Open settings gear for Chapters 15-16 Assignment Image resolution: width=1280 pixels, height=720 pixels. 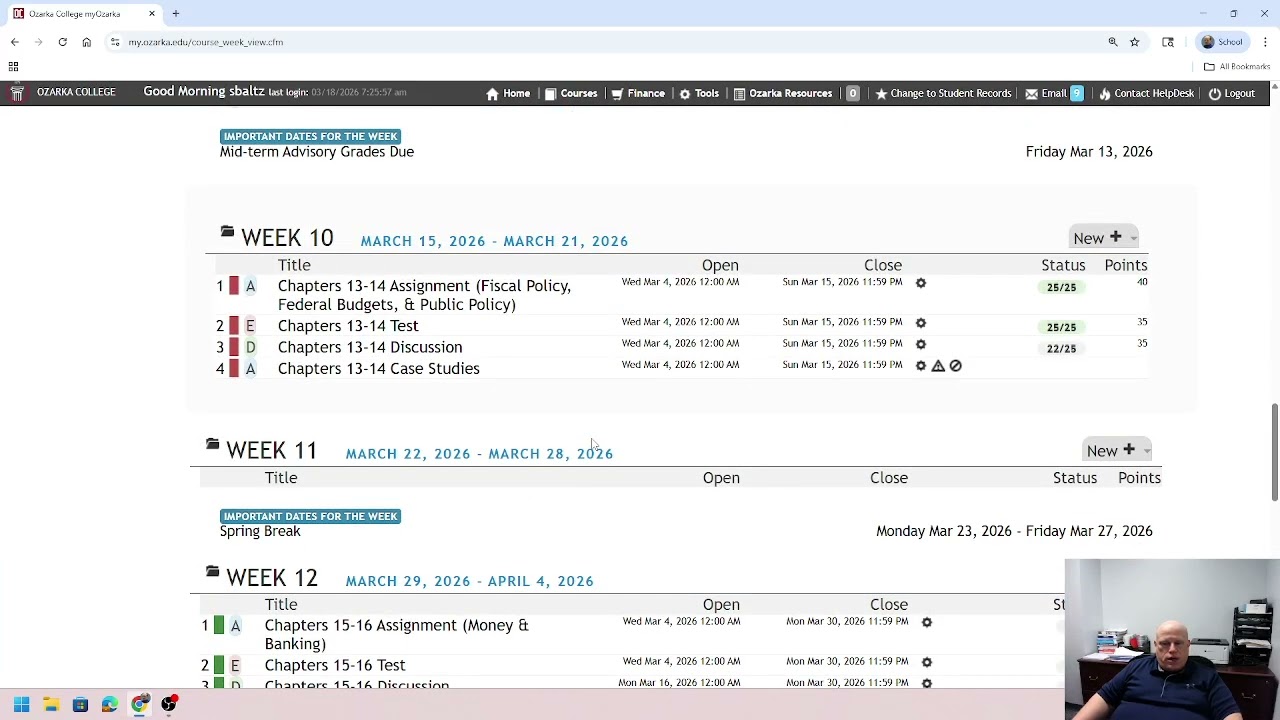[927, 623]
